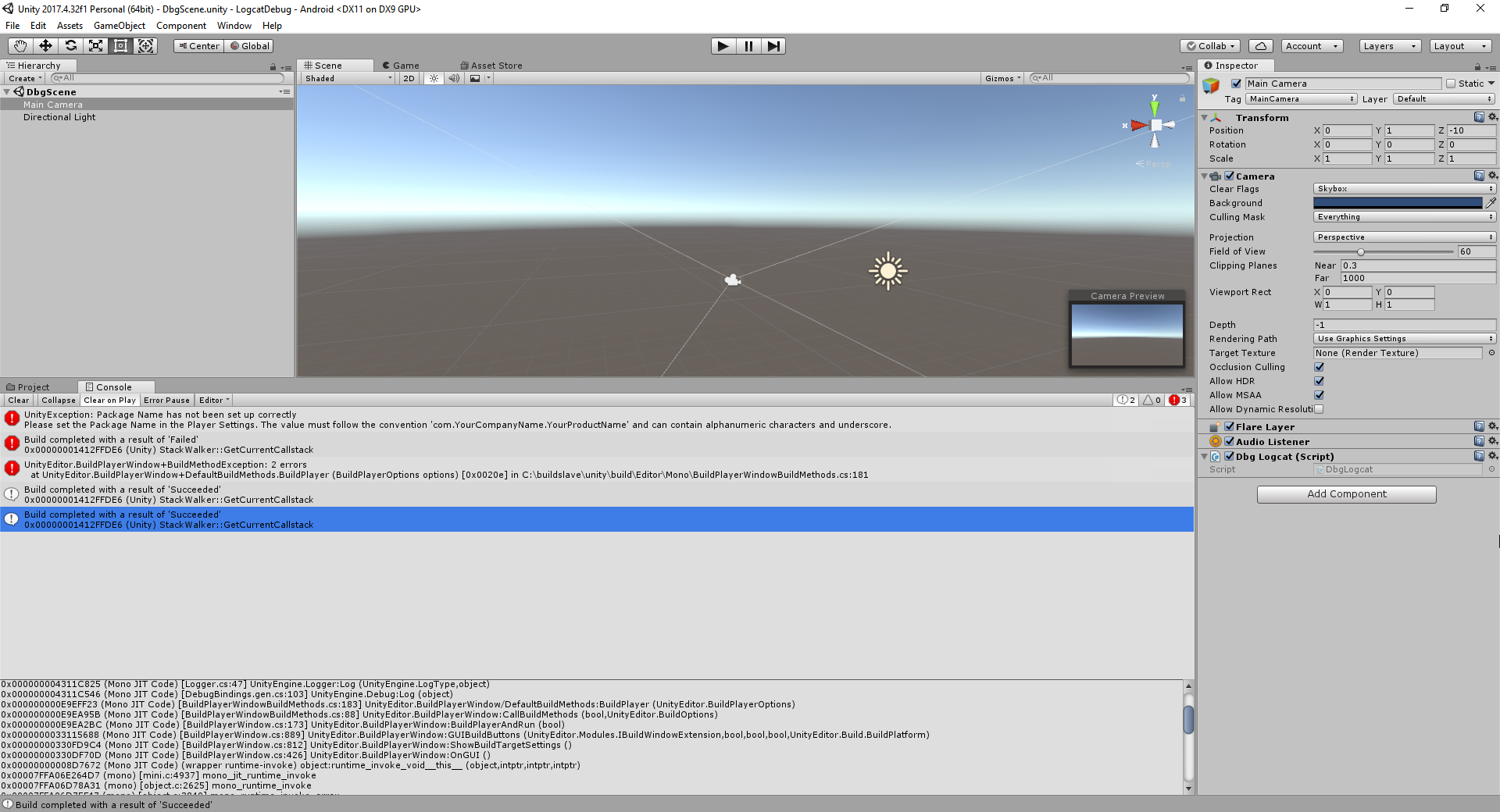Select the Directional Light sun gizmo in Scene
The height and width of the screenshot is (812, 1500).
(x=888, y=271)
